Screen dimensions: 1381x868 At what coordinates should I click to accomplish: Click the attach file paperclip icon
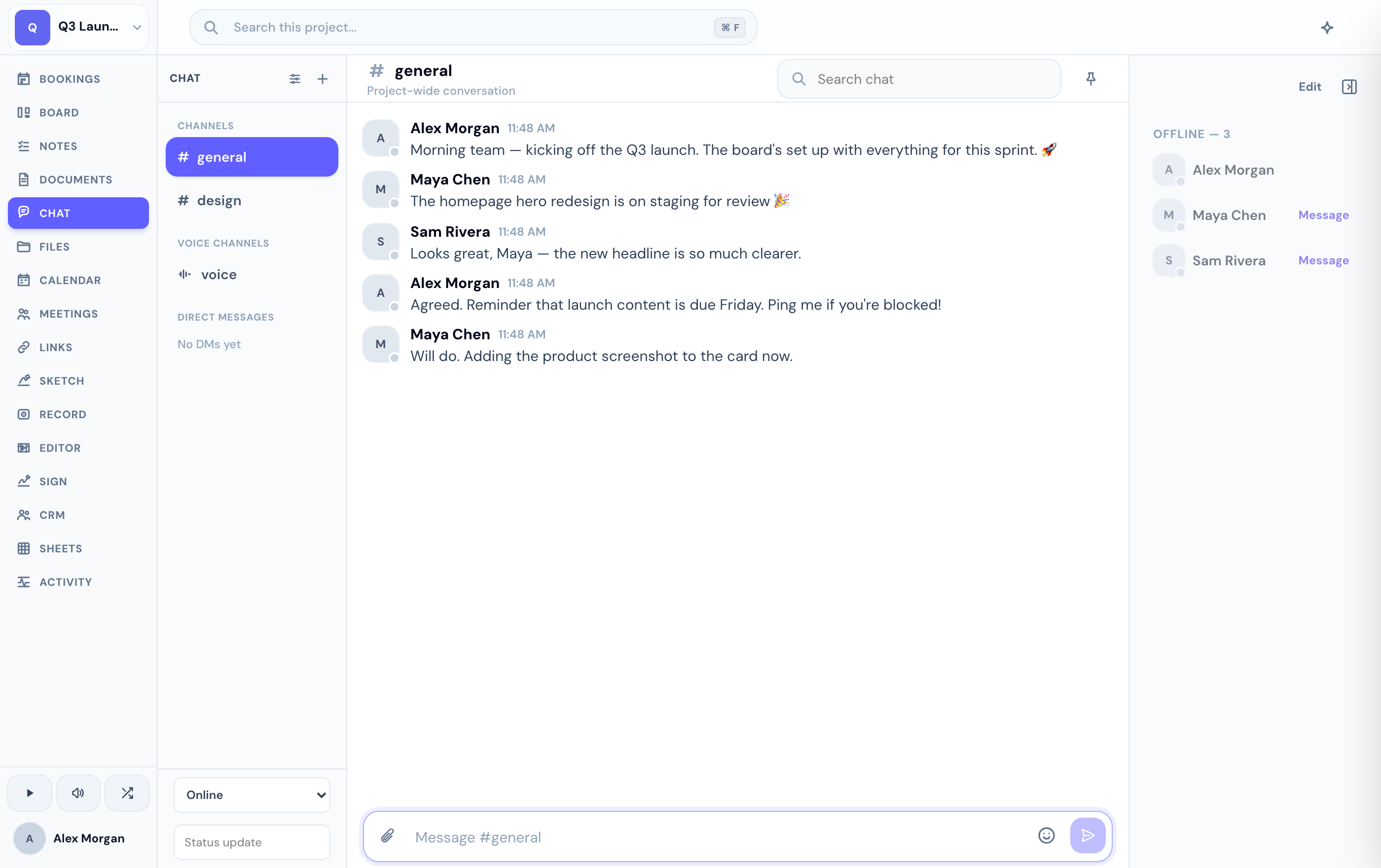[388, 836]
